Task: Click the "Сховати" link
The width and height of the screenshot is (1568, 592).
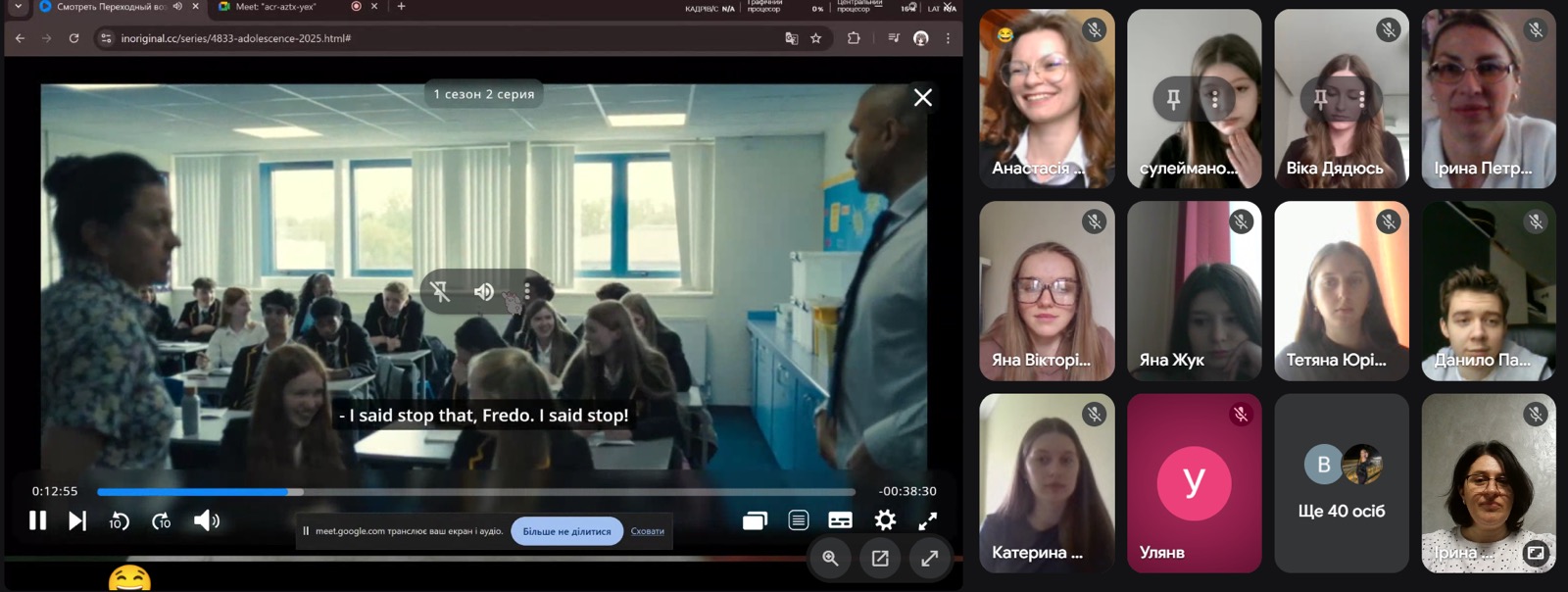Action: coord(647,531)
